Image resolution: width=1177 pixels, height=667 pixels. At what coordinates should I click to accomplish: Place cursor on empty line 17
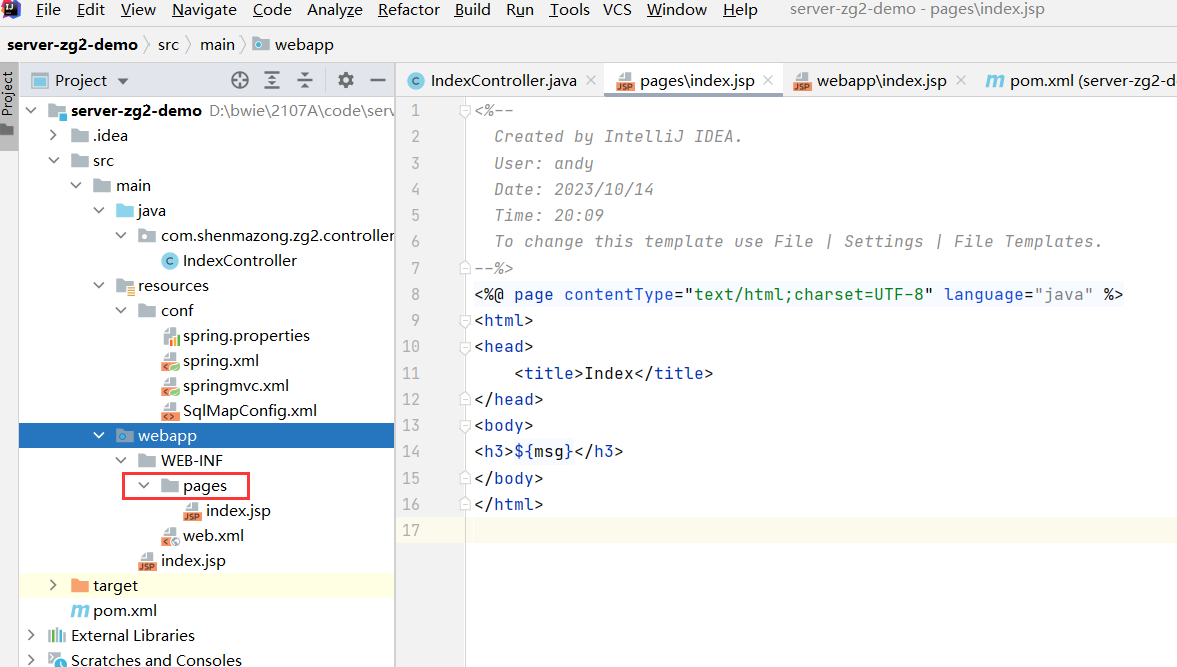point(821,530)
